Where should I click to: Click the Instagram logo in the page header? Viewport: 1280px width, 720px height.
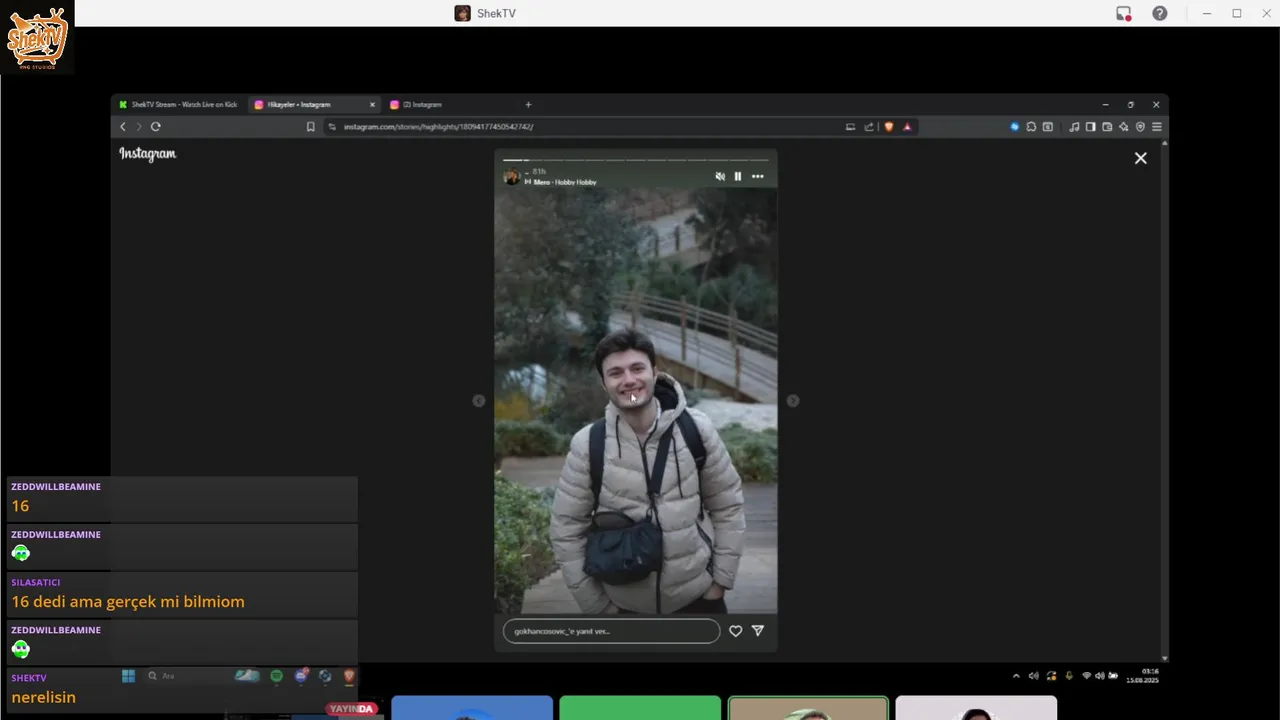pos(148,154)
